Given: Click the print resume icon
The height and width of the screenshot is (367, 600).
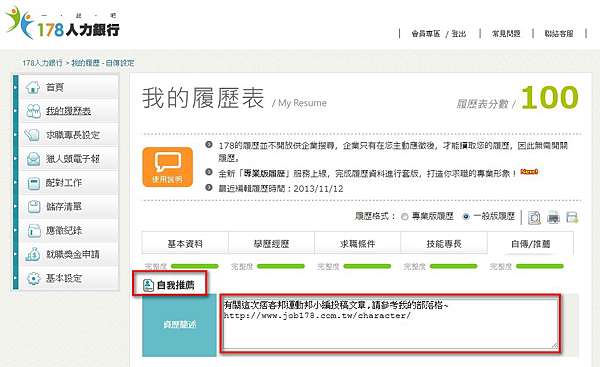Looking at the screenshot, I should [x=553, y=217].
